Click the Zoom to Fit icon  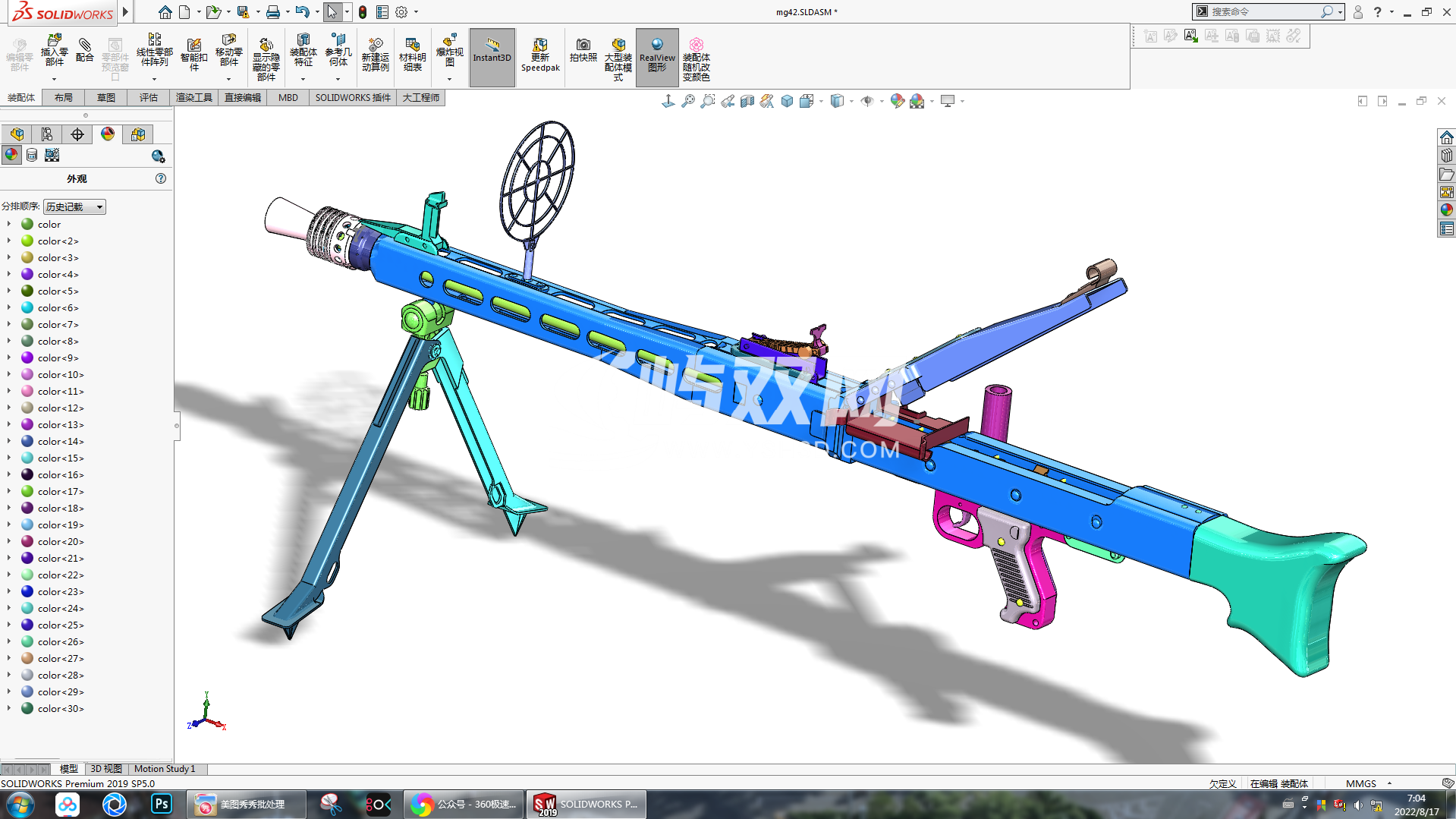click(x=688, y=101)
